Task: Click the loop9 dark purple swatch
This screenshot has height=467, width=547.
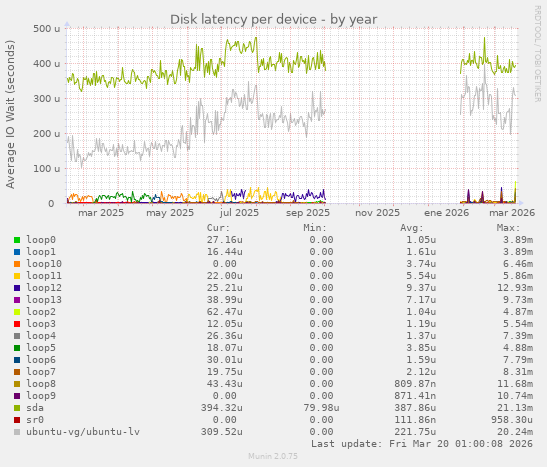Action: pos(17,396)
